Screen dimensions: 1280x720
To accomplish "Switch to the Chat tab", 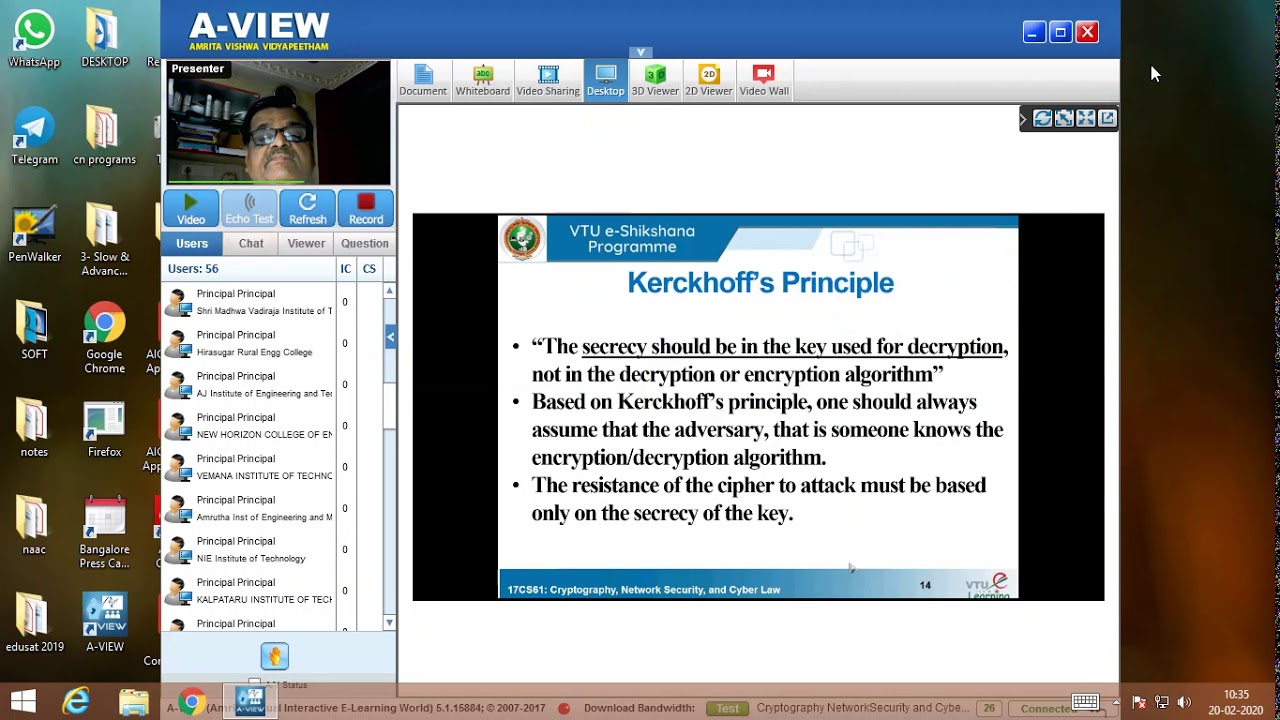I will (x=251, y=243).
